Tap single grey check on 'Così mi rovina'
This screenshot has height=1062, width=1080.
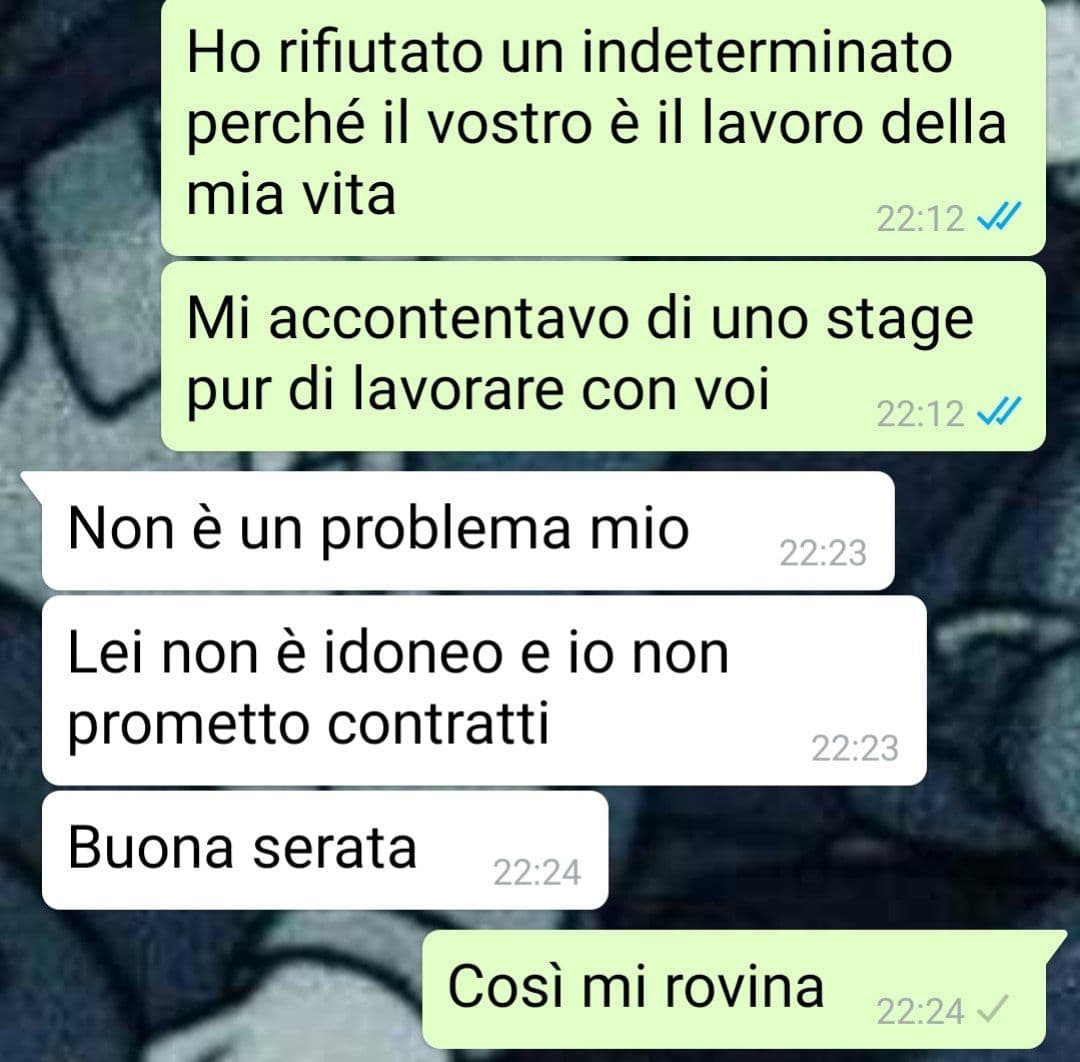point(993,1009)
